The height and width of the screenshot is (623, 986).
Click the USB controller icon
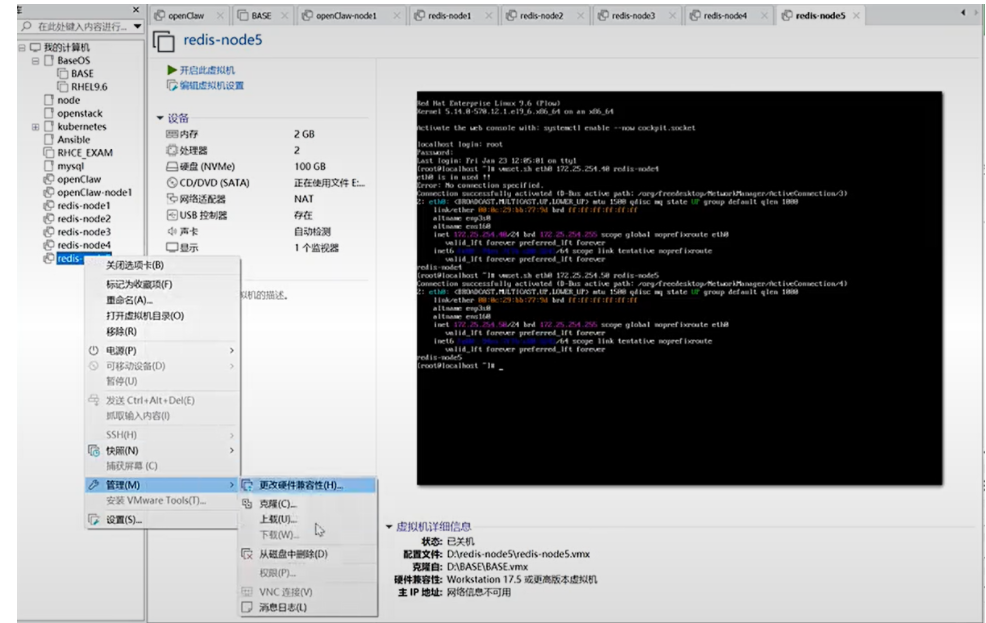(x=172, y=215)
